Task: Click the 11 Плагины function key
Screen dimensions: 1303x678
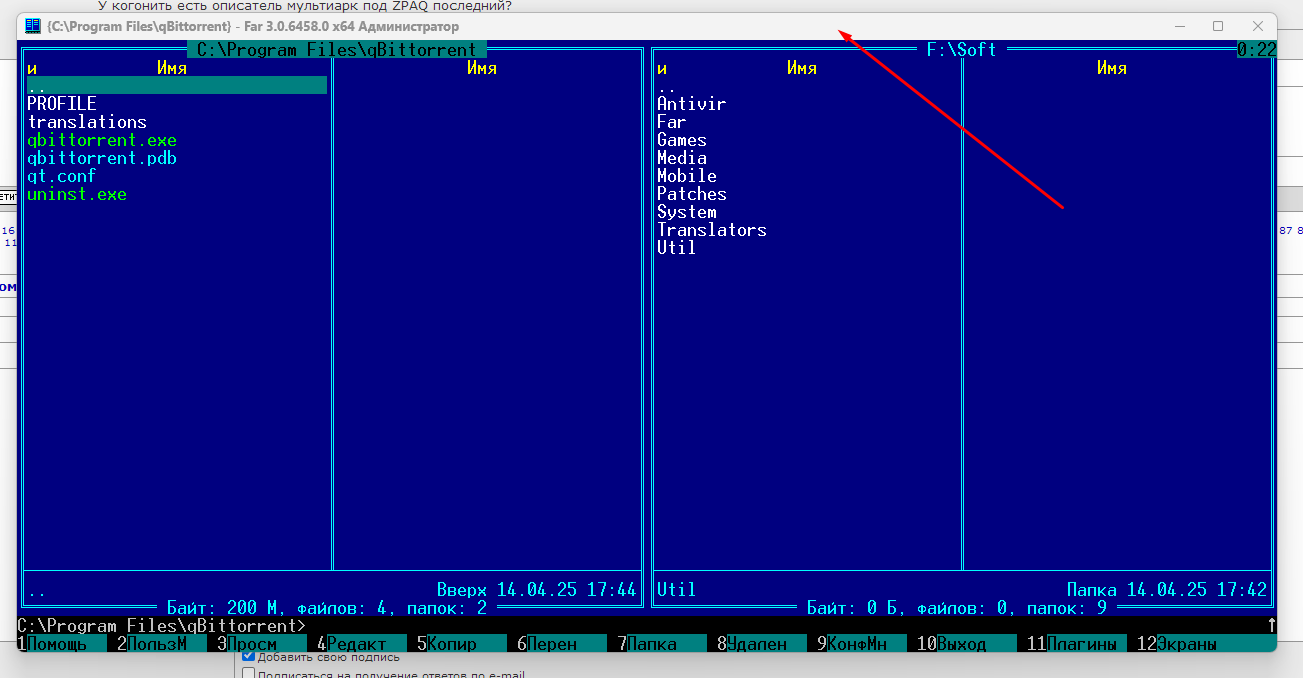Action: 1072,644
